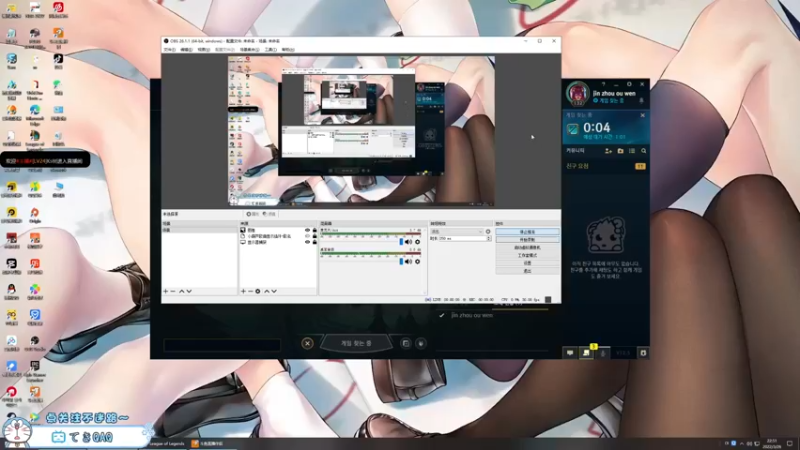Open the chat icon at League client bottom

(570, 353)
